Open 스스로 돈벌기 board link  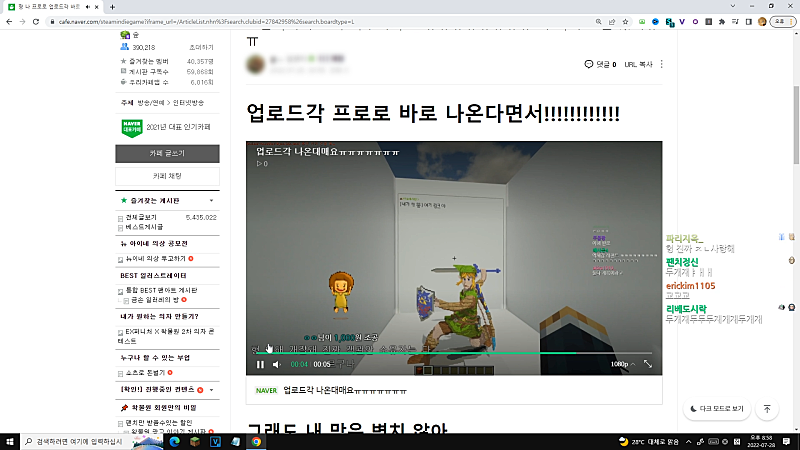145,373
